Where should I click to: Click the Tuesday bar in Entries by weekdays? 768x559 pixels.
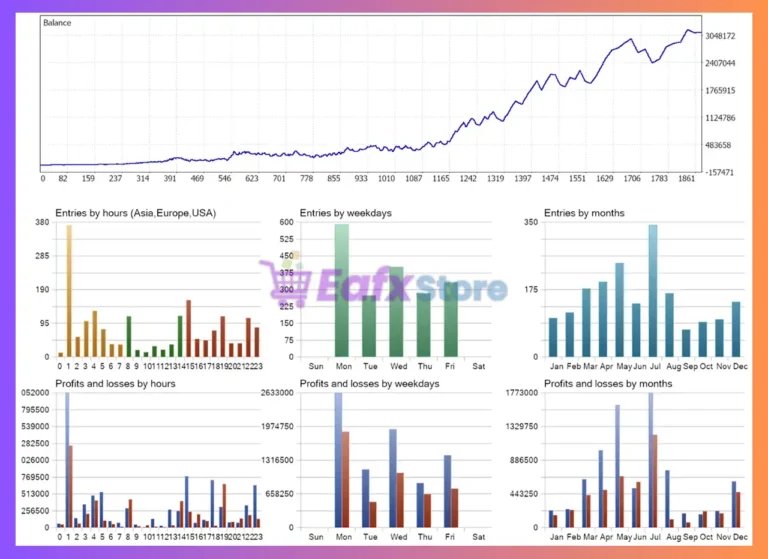(369, 326)
